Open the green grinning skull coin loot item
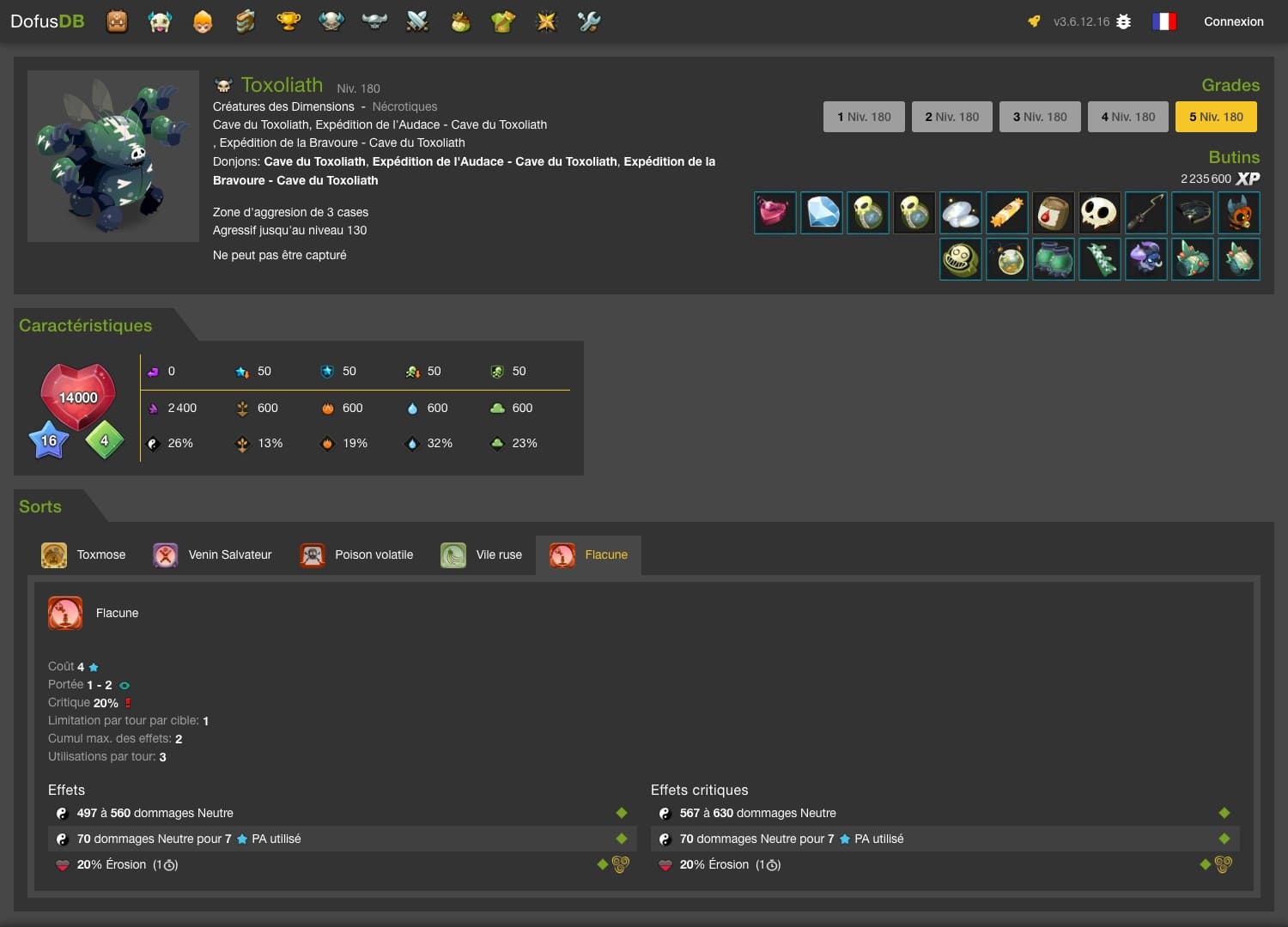 pyautogui.click(x=961, y=259)
